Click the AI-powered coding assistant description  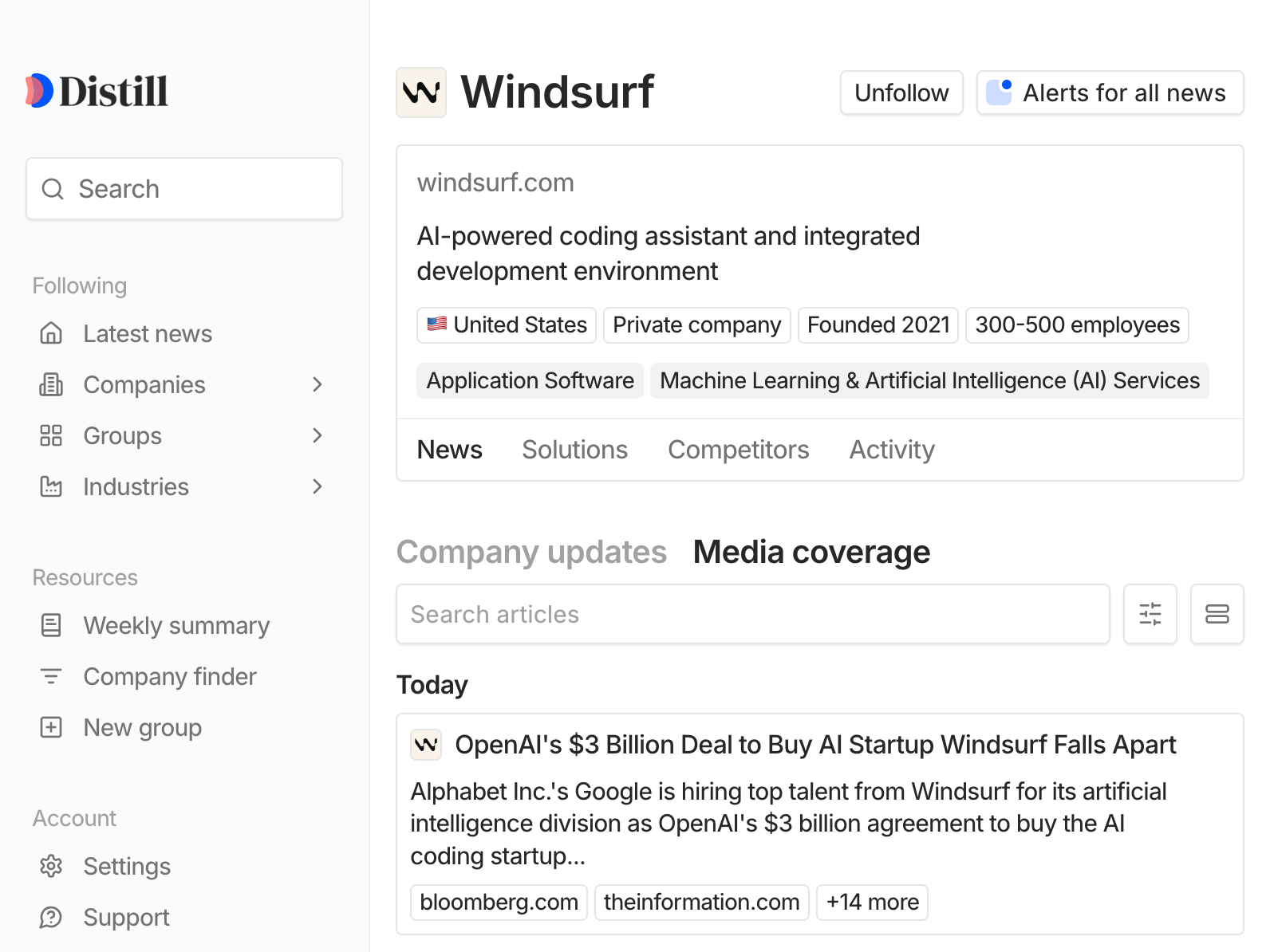669,254
